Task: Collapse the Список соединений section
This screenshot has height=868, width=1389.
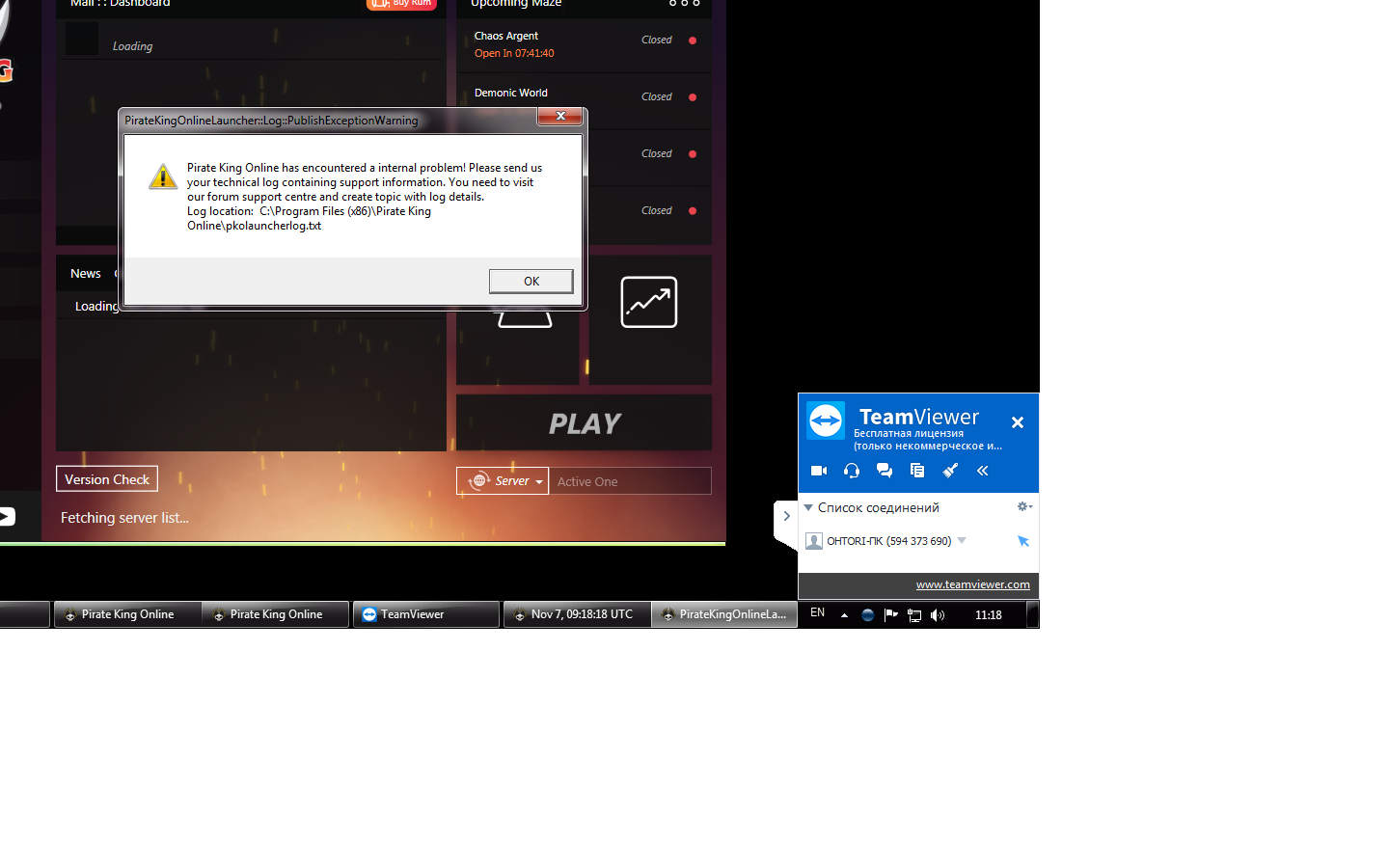Action: tap(808, 507)
